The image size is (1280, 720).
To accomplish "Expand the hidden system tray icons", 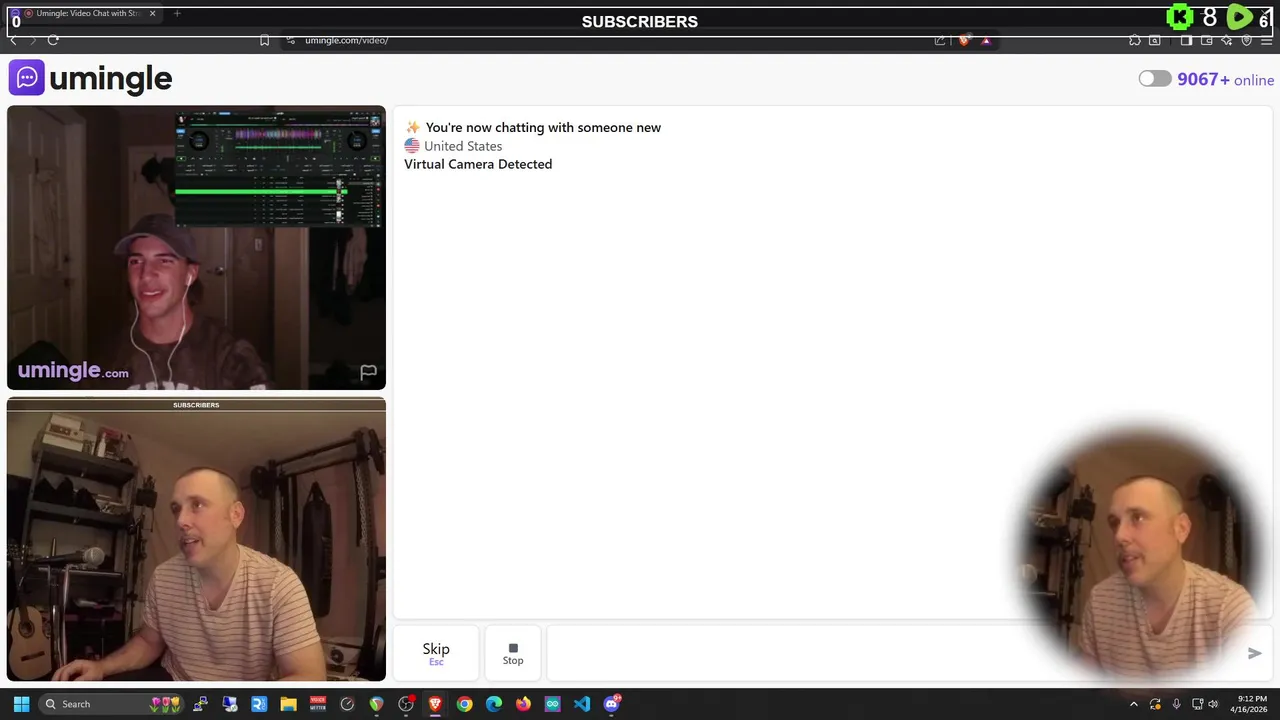I will [x=1133, y=704].
